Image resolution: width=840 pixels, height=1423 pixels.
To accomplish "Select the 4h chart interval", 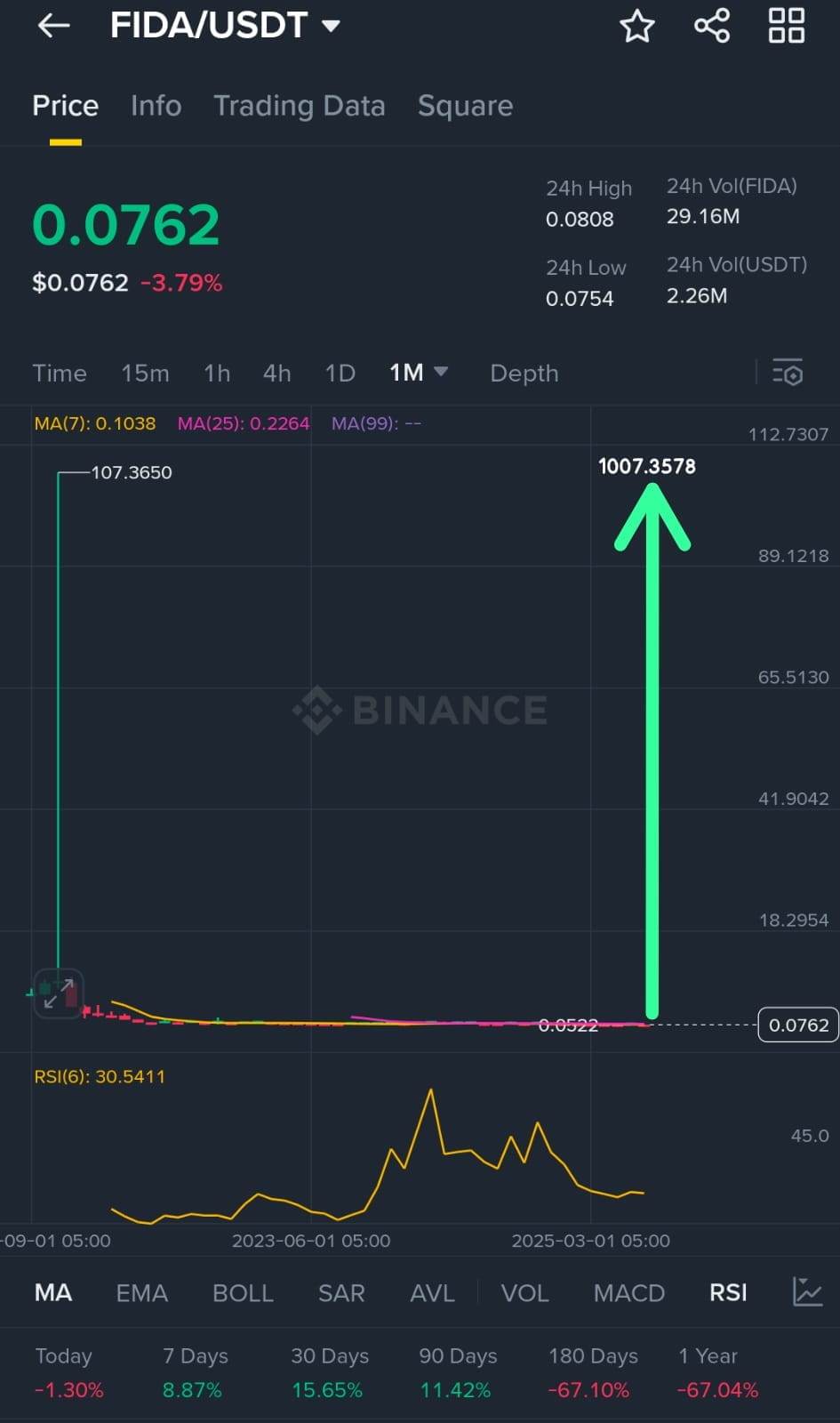I will coord(276,373).
